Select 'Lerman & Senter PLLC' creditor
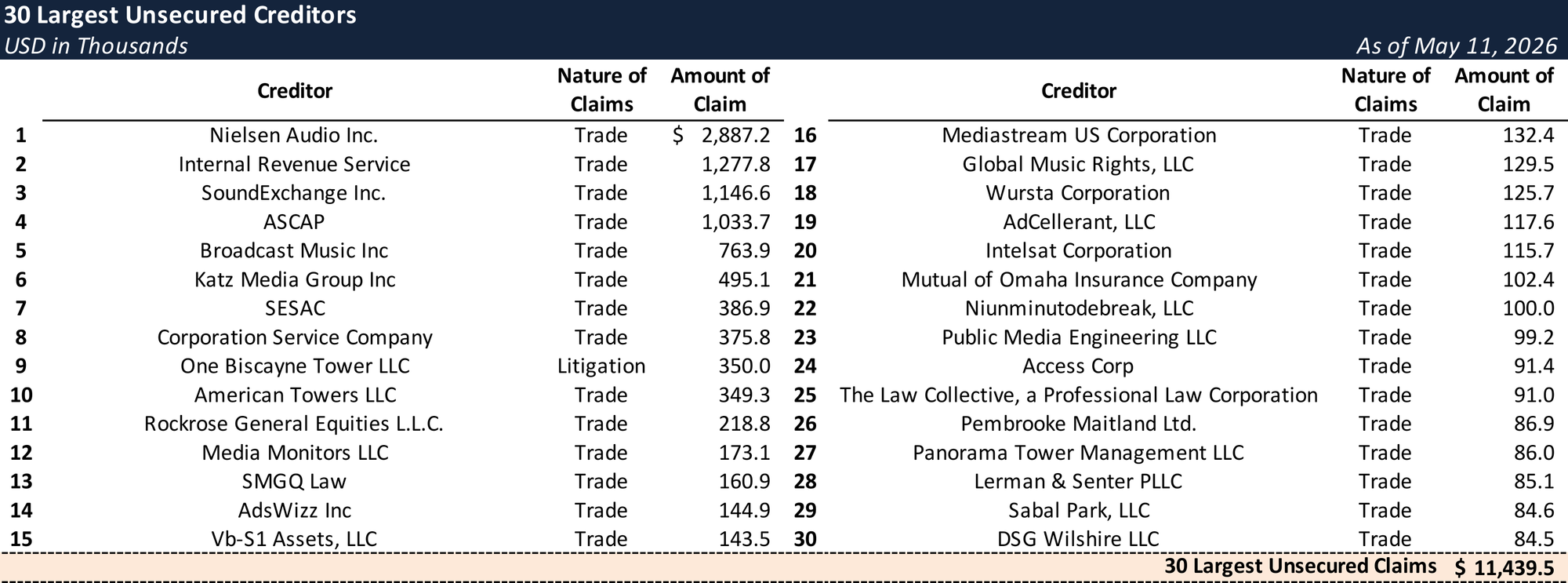 pyautogui.click(x=1078, y=482)
